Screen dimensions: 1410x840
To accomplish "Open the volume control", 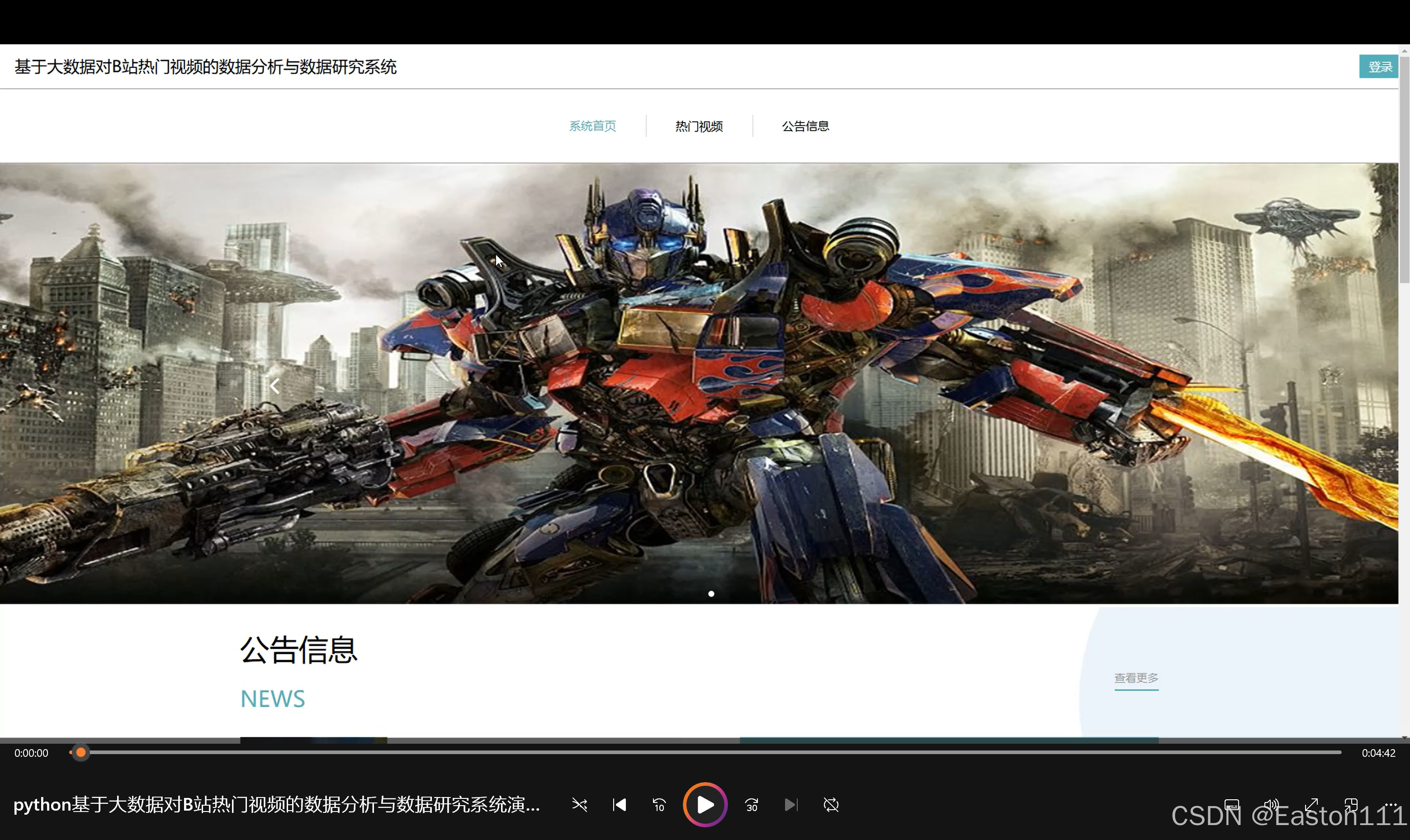I will click(x=1271, y=804).
